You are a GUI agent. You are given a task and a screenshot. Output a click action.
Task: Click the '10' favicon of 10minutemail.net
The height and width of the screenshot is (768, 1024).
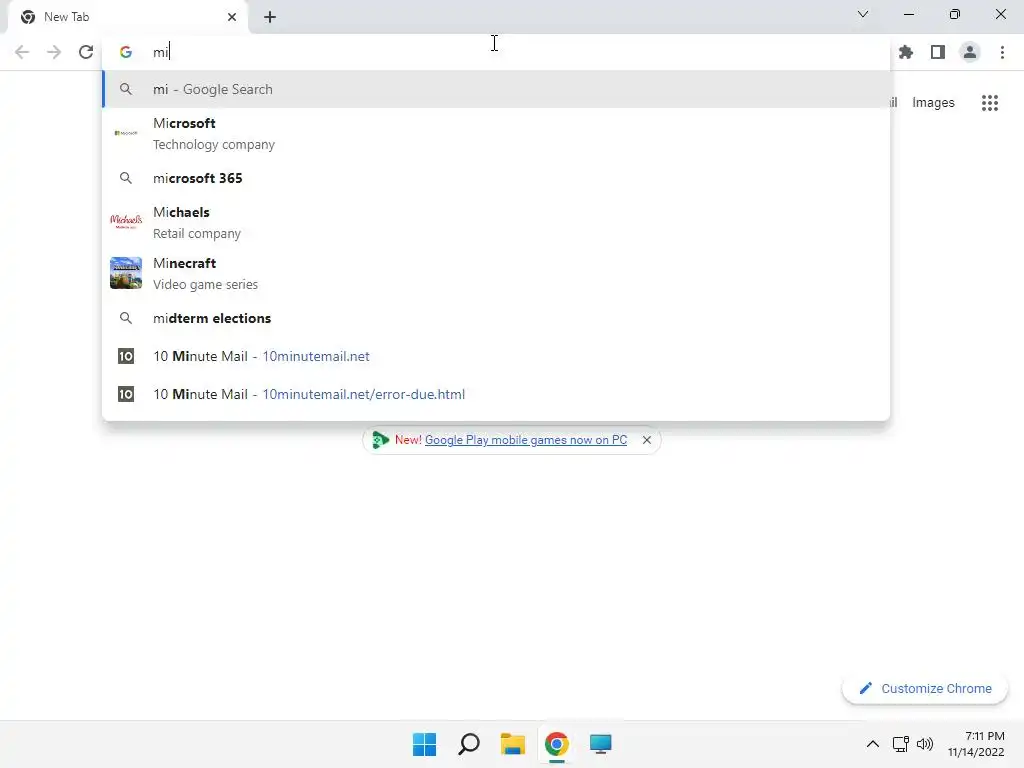click(126, 357)
